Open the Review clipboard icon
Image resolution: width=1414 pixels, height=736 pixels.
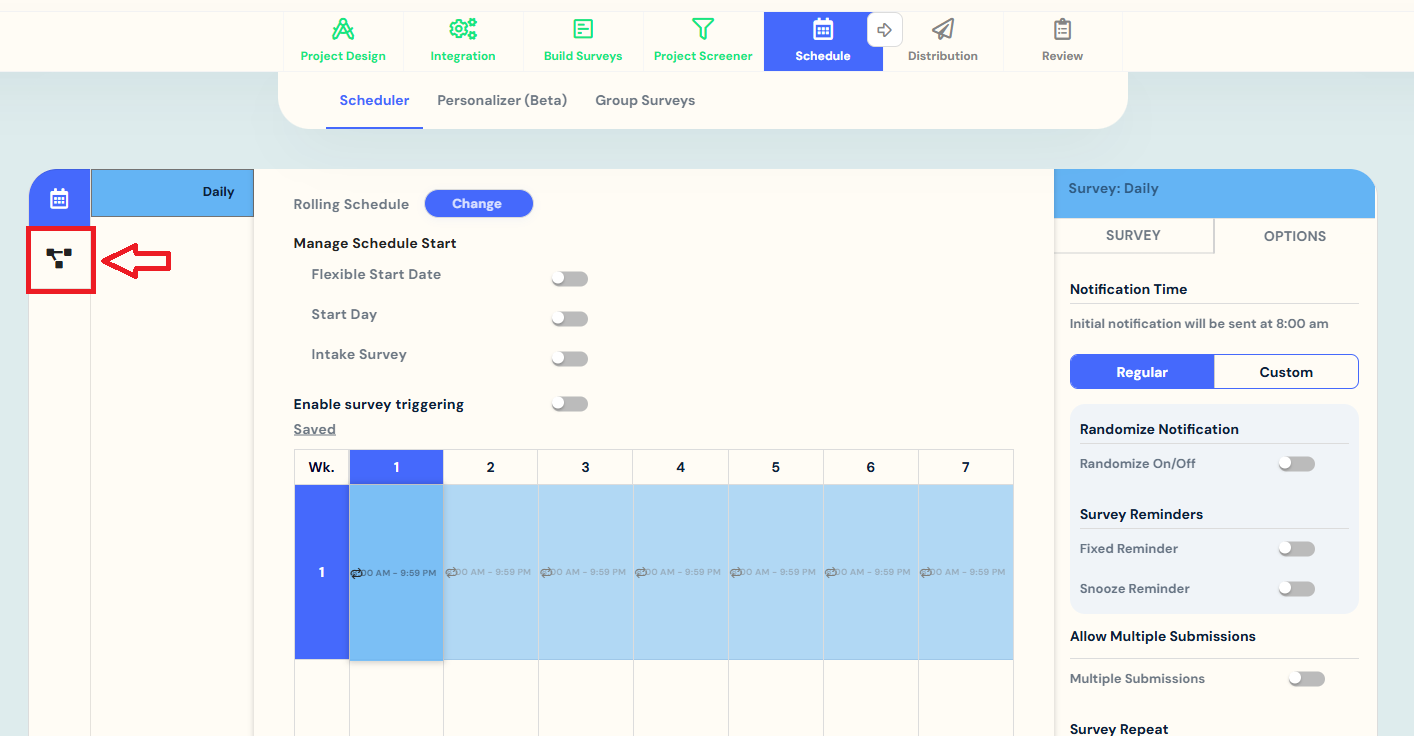pos(1062,29)
